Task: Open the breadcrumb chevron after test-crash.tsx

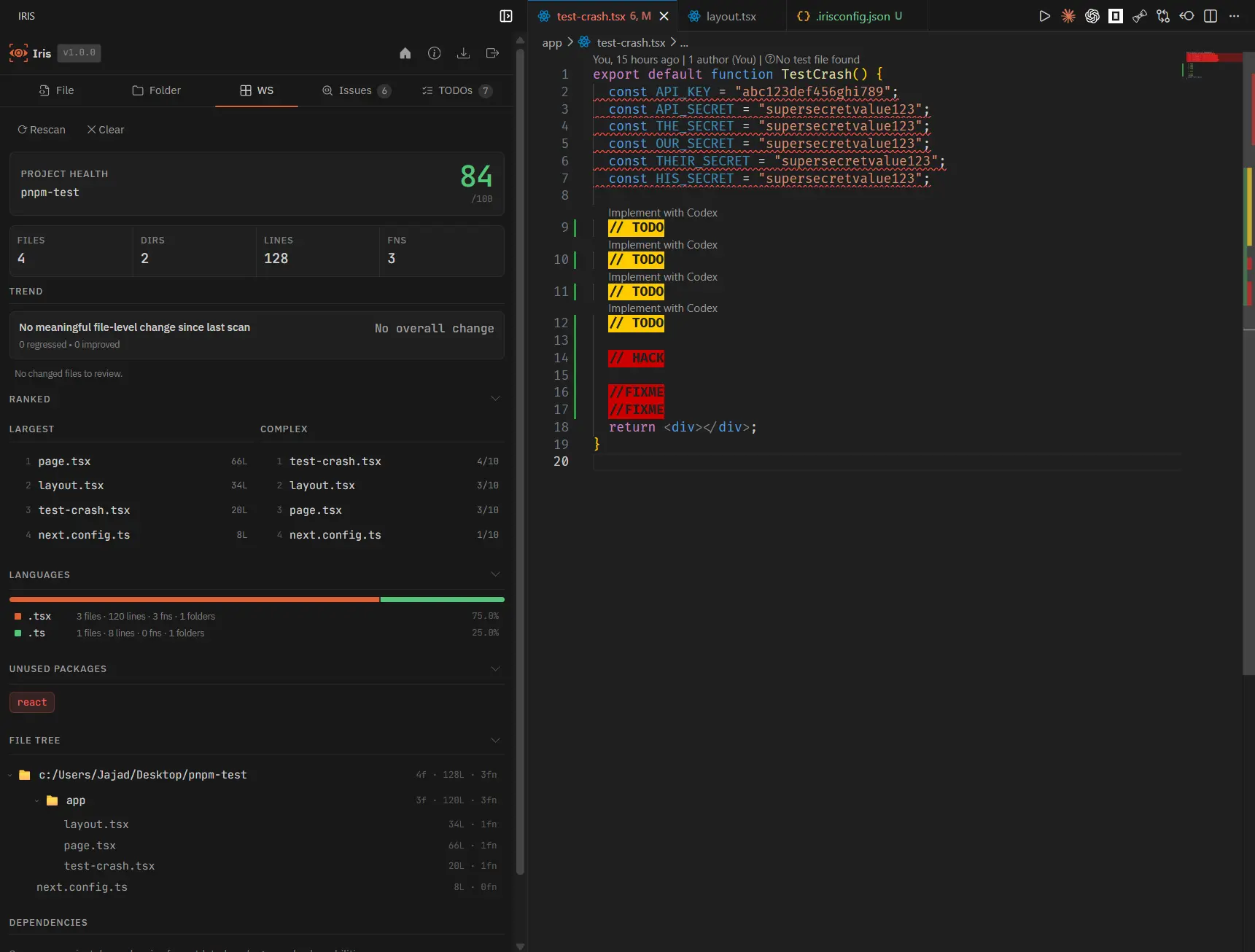Action: 673,42
